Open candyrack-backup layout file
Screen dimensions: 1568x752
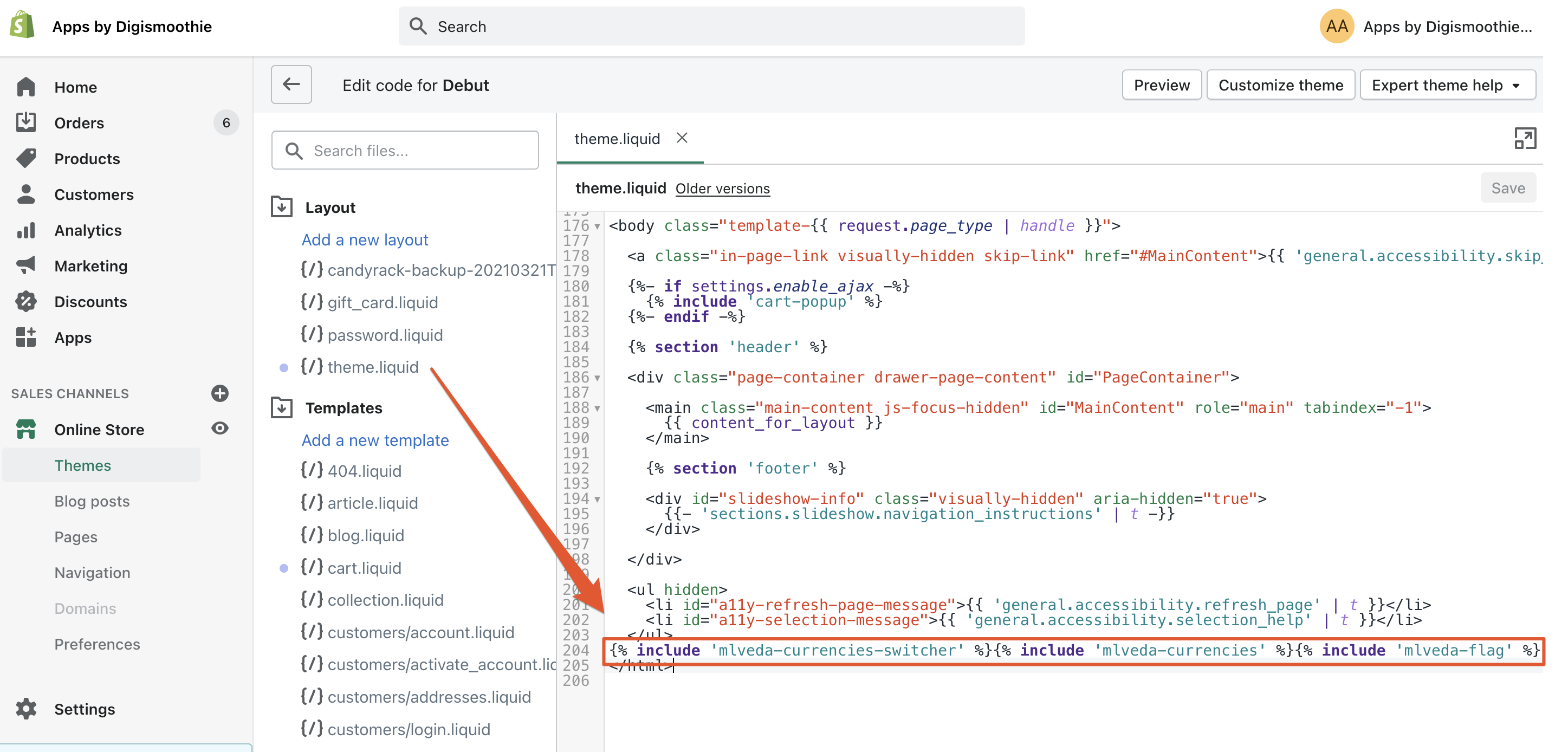pyautogui.click(x=429, y=270)
